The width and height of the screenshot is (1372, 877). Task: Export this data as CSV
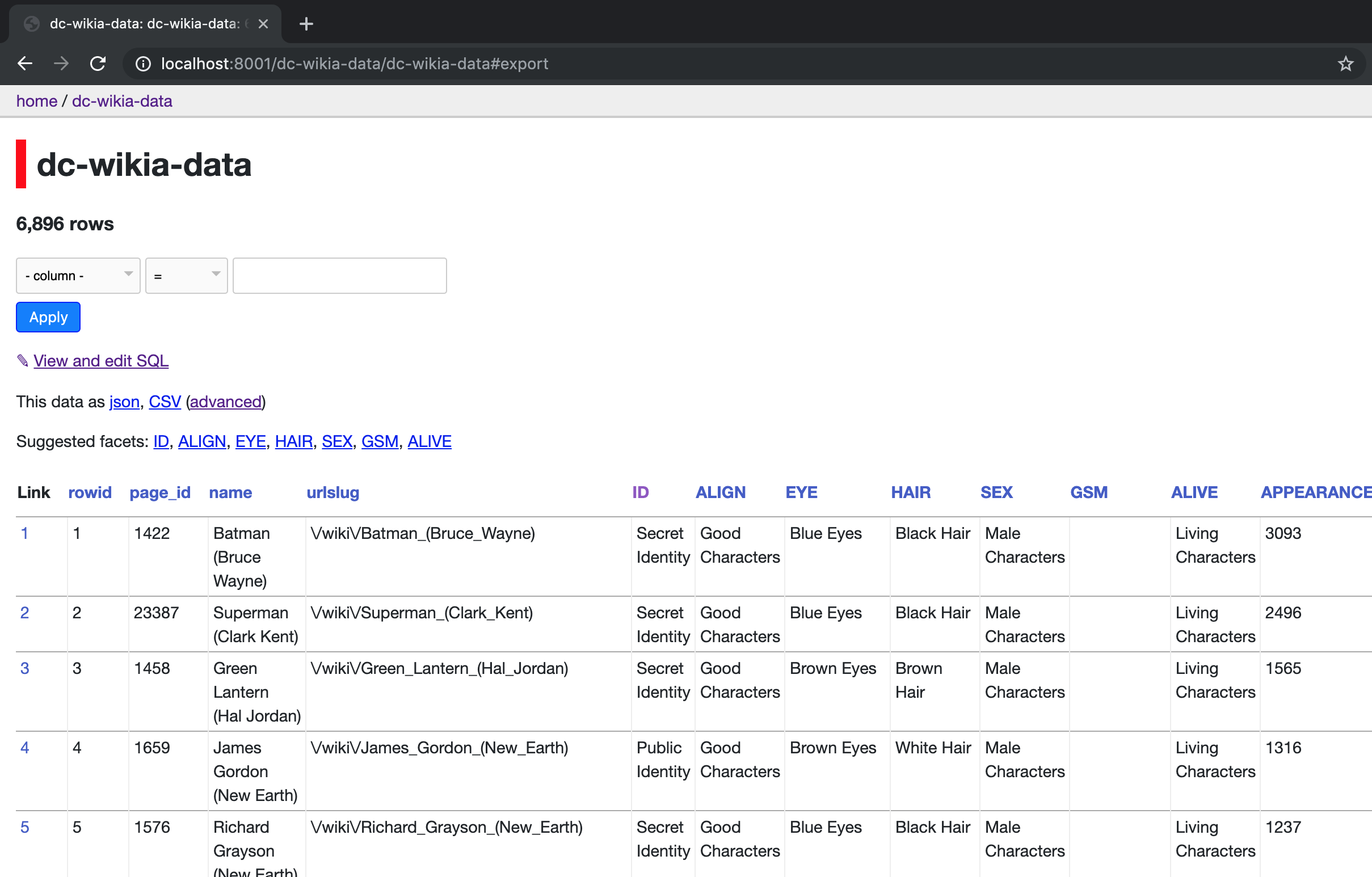point(165,402)
